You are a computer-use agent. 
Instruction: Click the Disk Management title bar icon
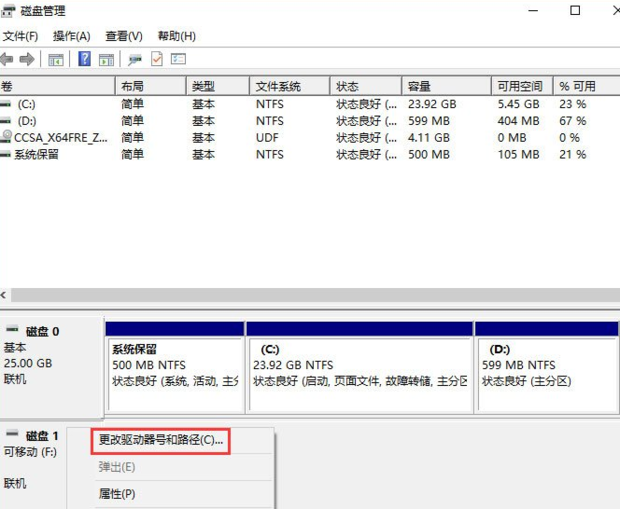(x=8, y=11)
